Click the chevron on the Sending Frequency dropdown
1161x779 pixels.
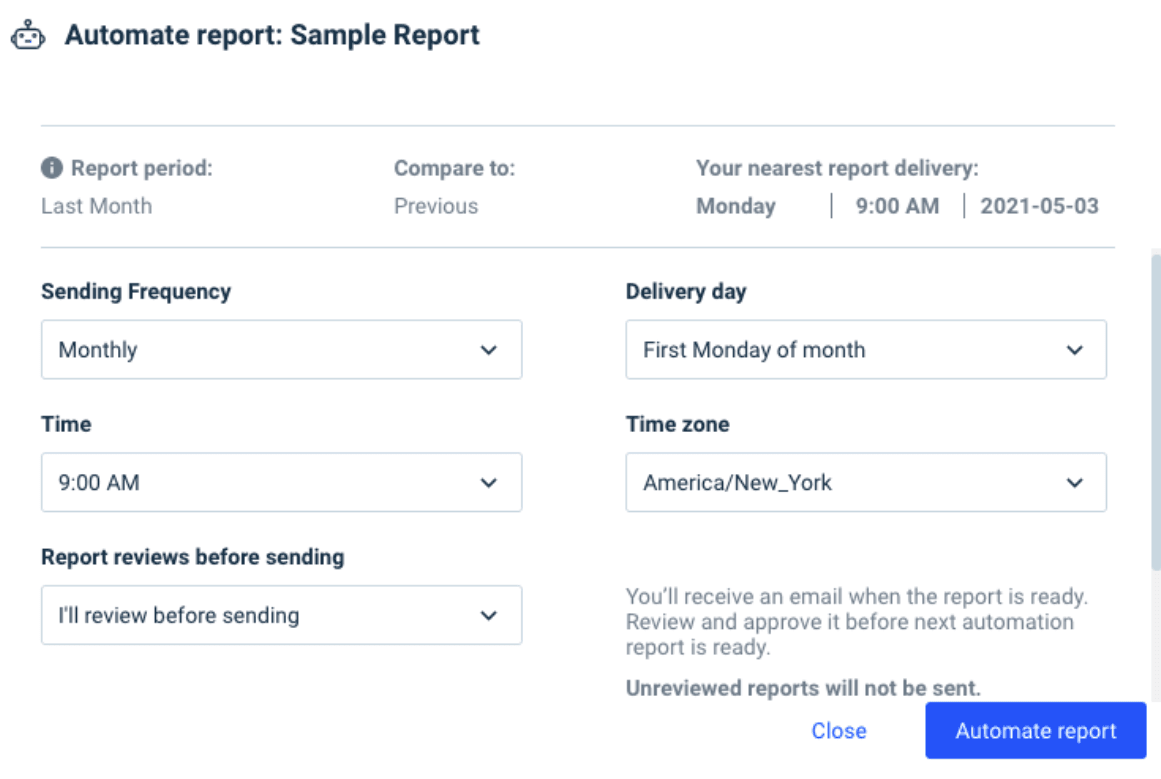point(489,349)
